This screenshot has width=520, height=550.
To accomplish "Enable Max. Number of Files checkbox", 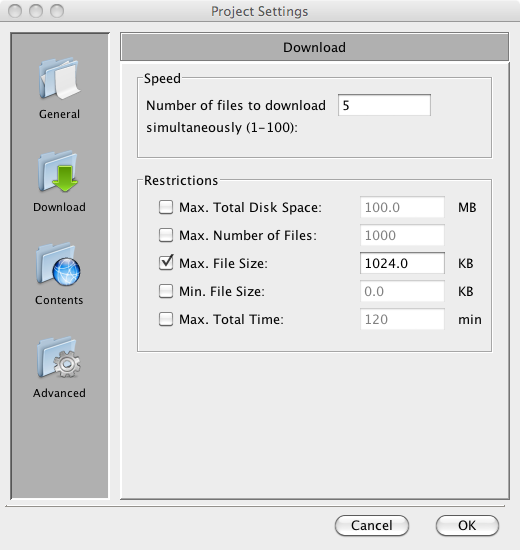I will click(166, 235).
